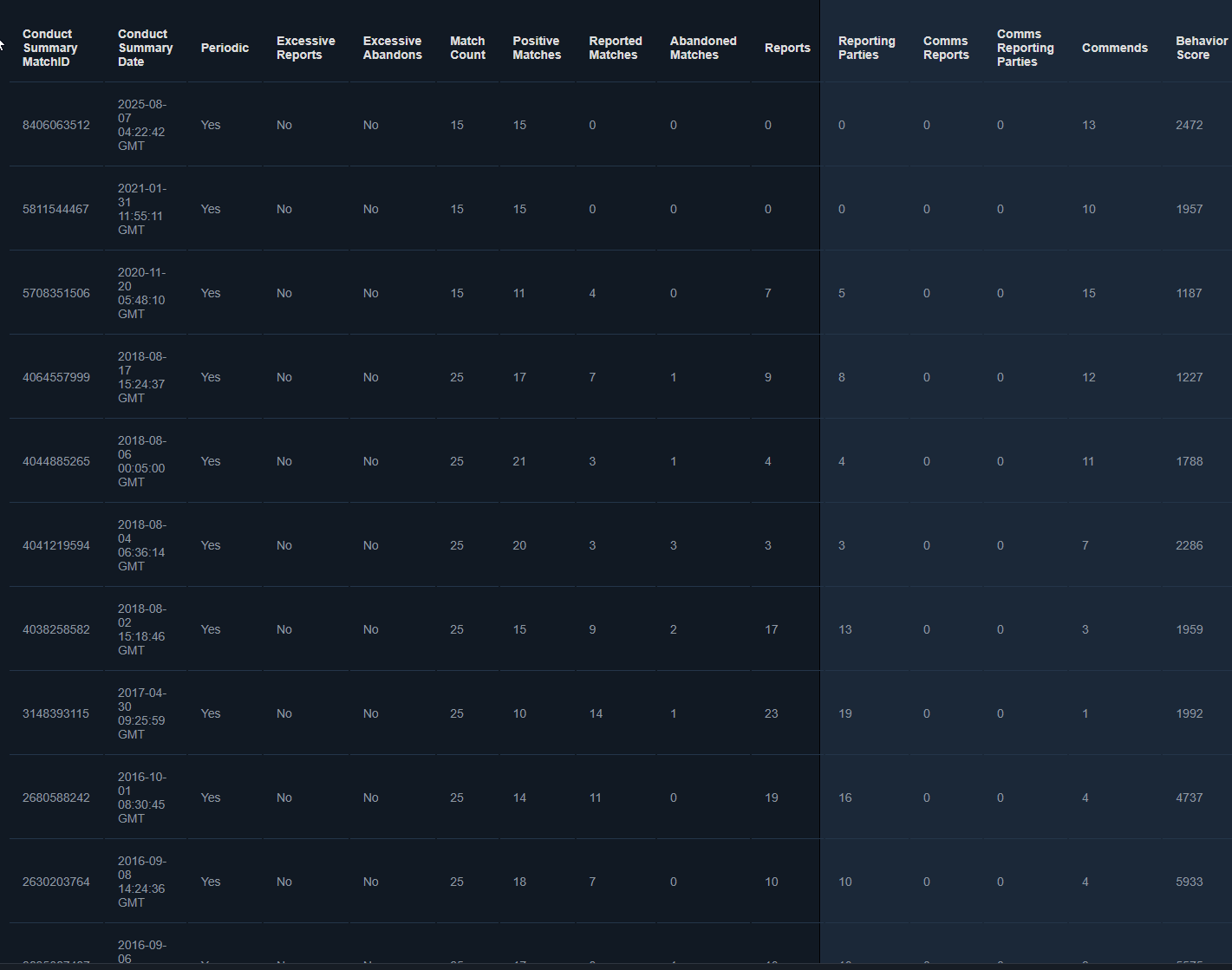Select the Positive Matches column header
This screenshot has width=1232, height=970.
pos(537,48)
